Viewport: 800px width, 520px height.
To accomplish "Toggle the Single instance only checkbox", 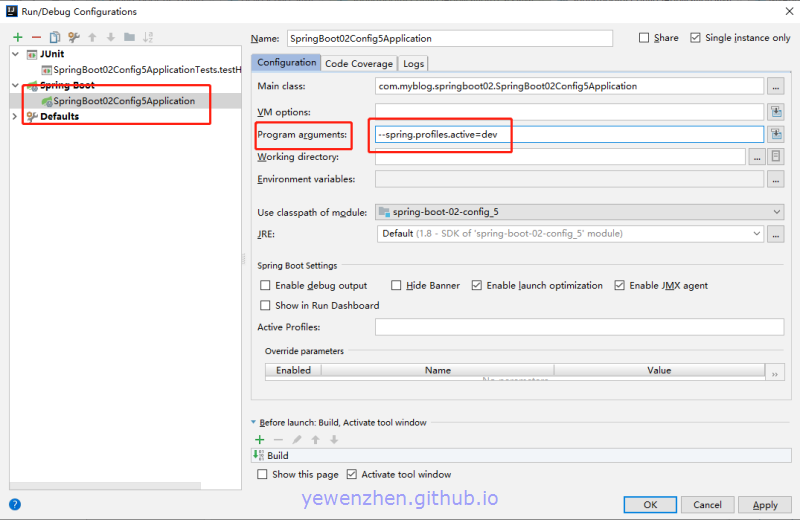I will 695,38.
